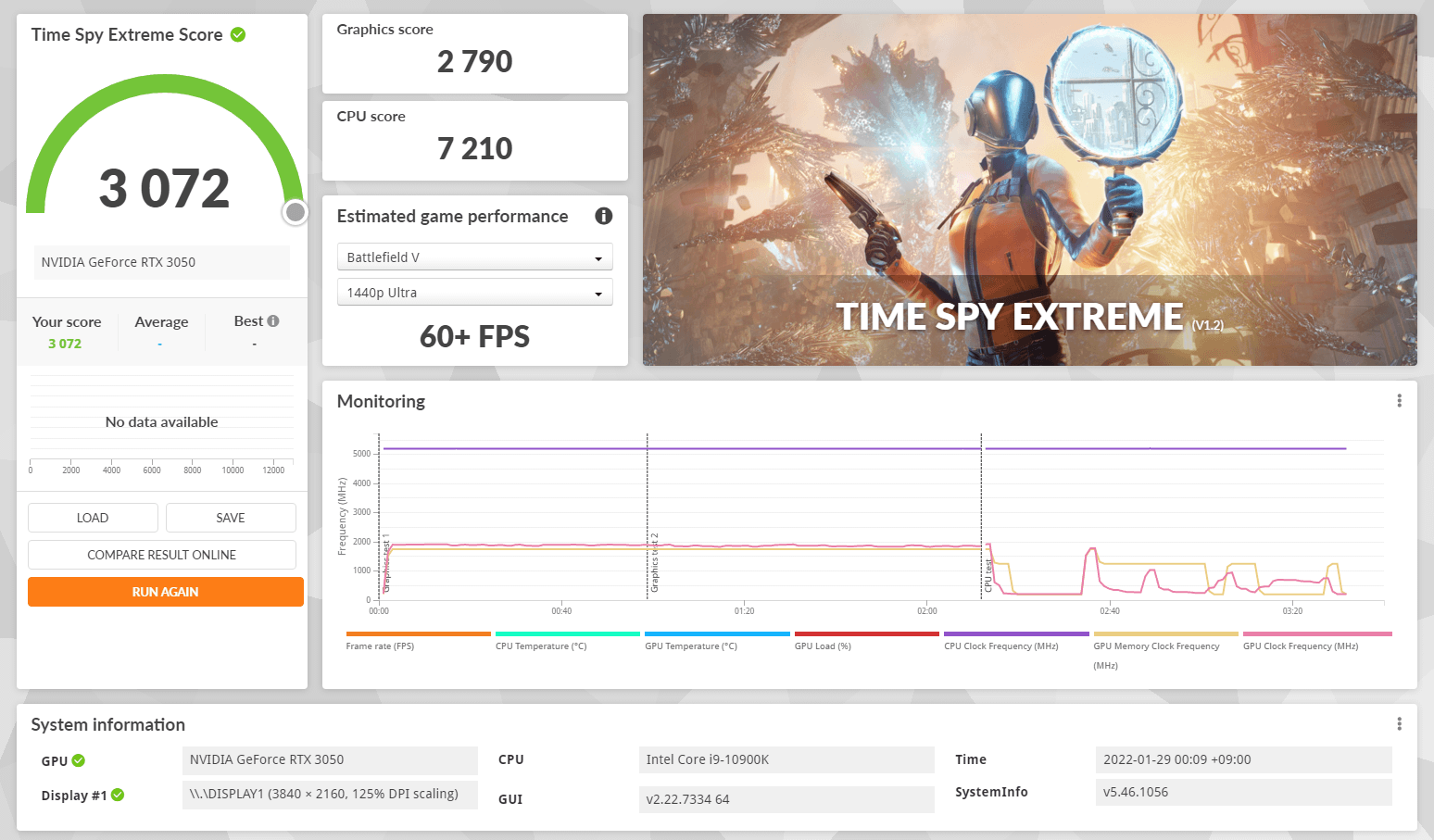The width and height of the screenshot is (1434, 840).
Task: Select the Display field showing 3840 × 2160
Action: tap(330, 795)
